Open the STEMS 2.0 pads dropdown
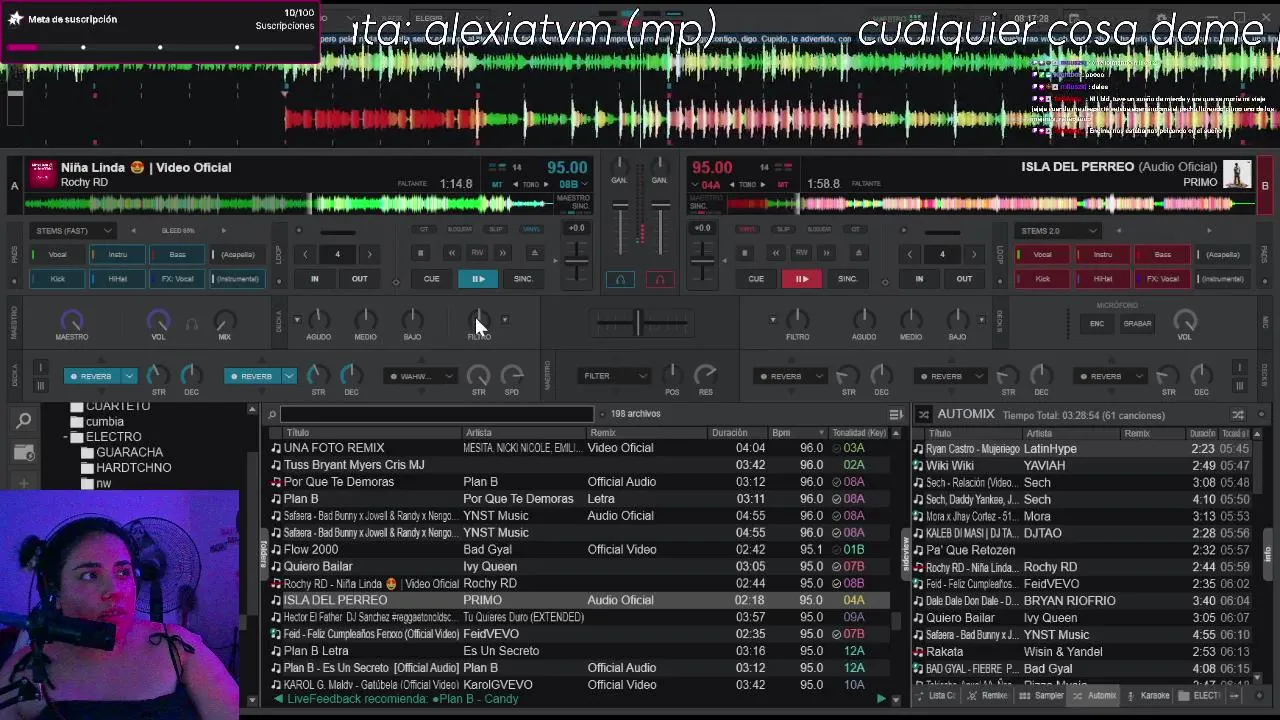Screen dimensions: 1280x720 pos(1057,231)
